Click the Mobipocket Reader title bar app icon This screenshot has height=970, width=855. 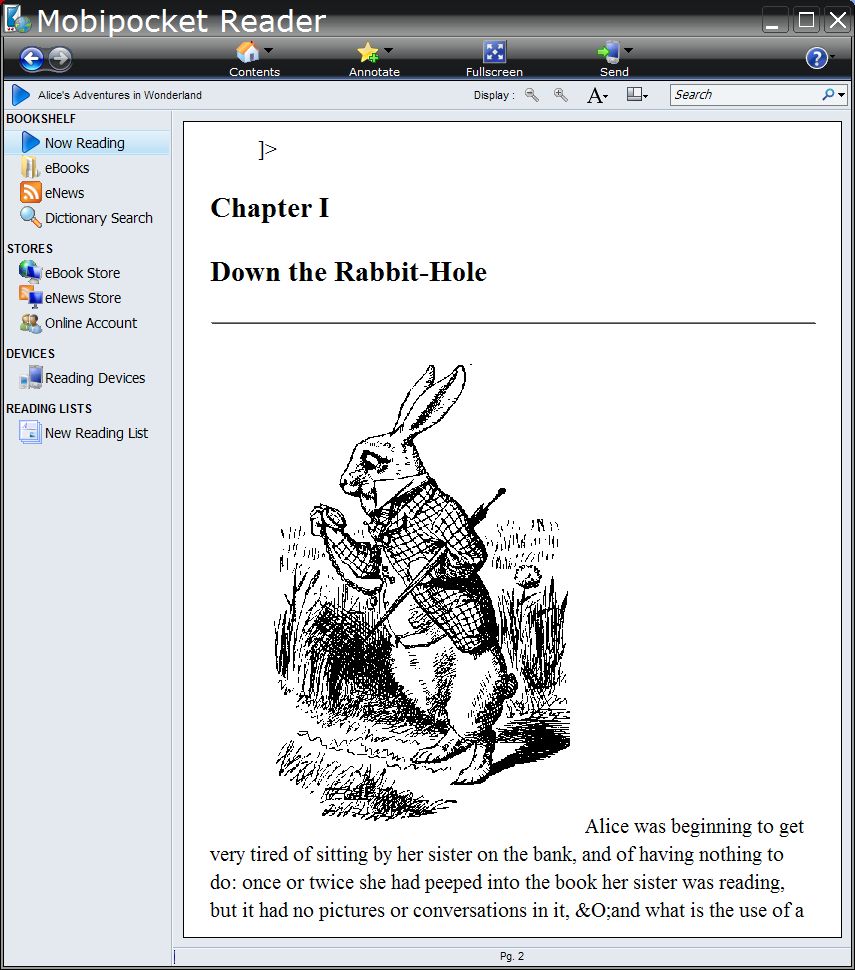[x=18, y=19]
